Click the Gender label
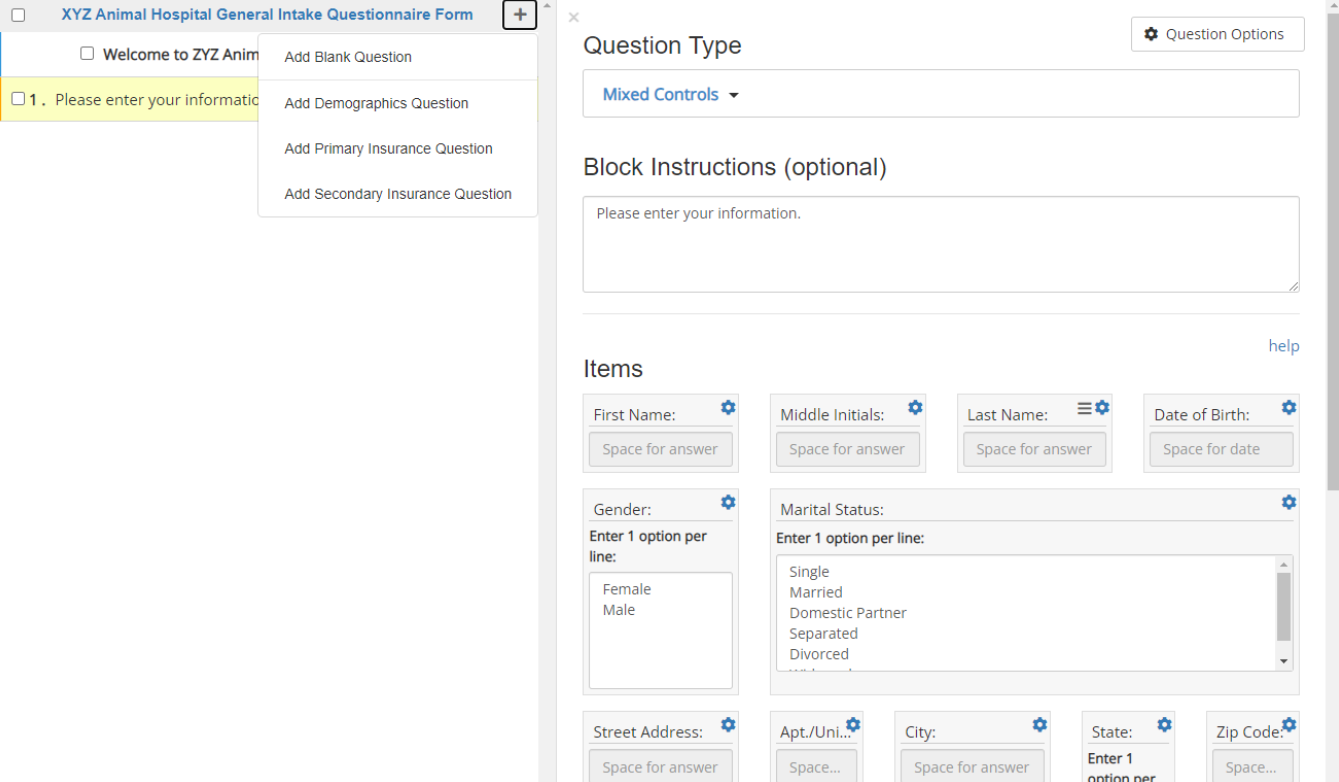The image size is (1339, 782). 622,509
